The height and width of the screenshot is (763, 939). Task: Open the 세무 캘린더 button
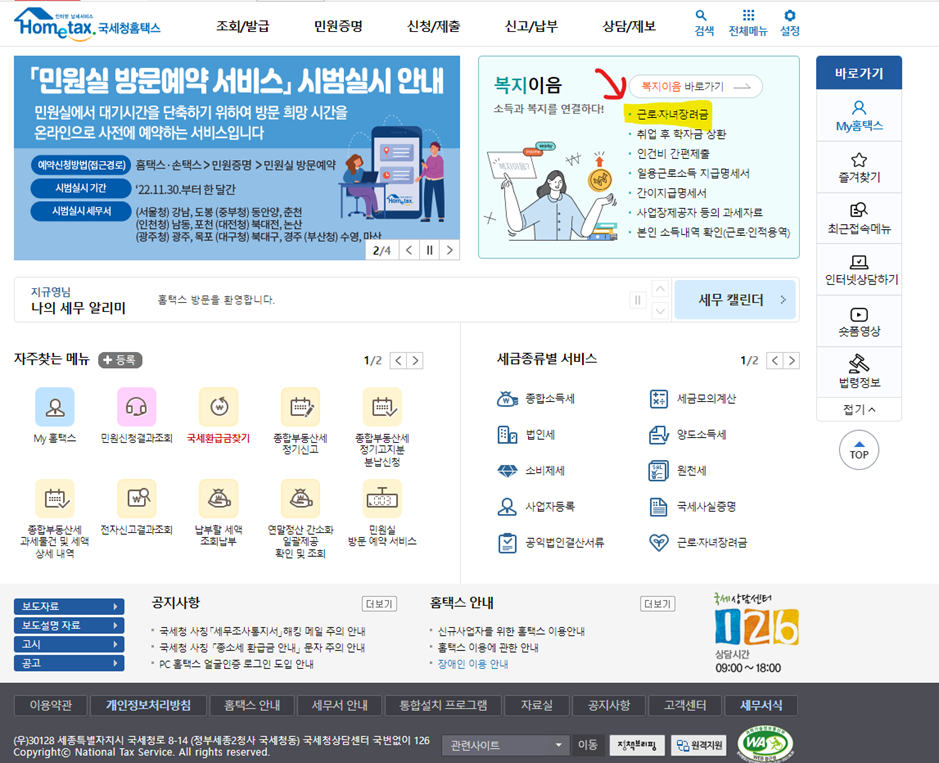tap(735, 300)
